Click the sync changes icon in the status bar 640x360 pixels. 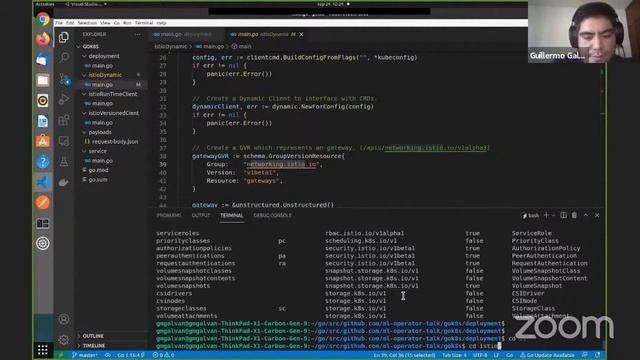[x=108, y=355]
